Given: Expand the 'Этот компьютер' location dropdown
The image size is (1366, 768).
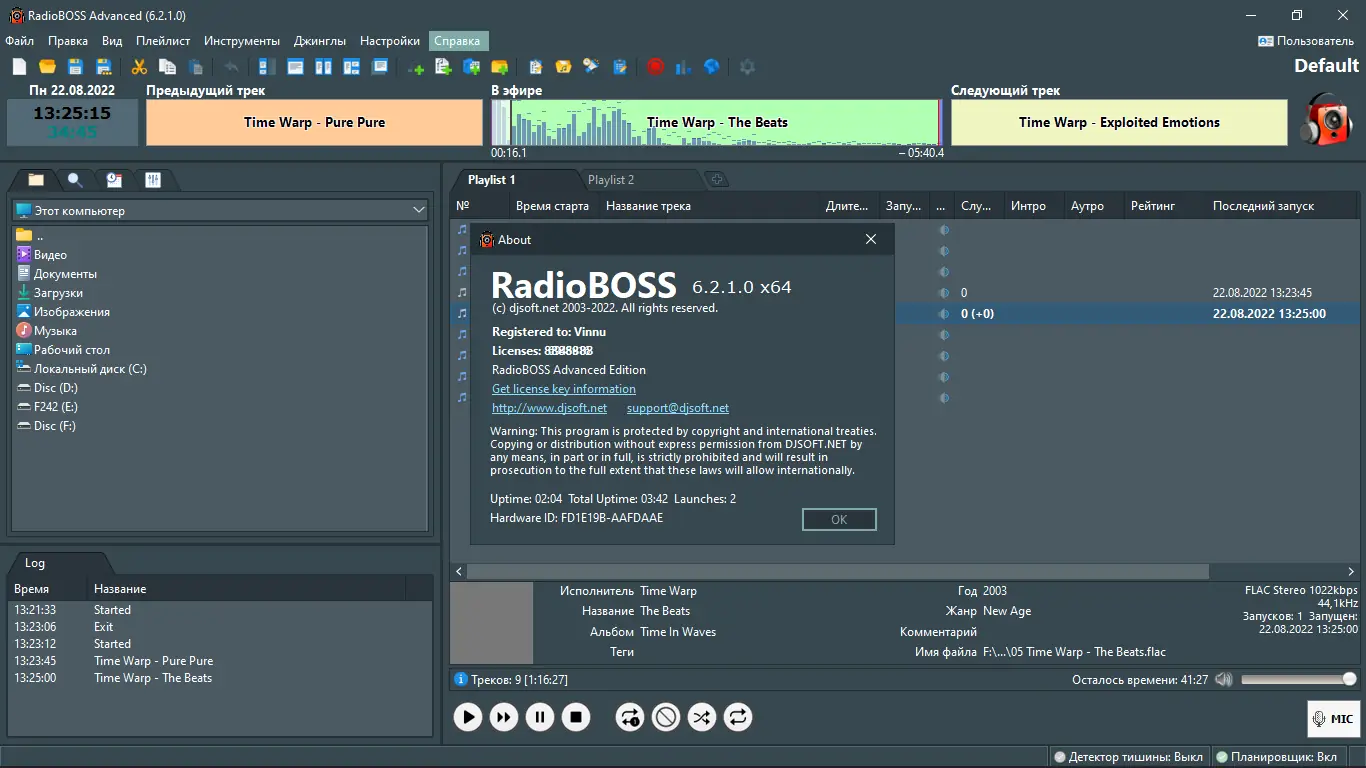Looking at the screenshot, I should click(419, 211).
